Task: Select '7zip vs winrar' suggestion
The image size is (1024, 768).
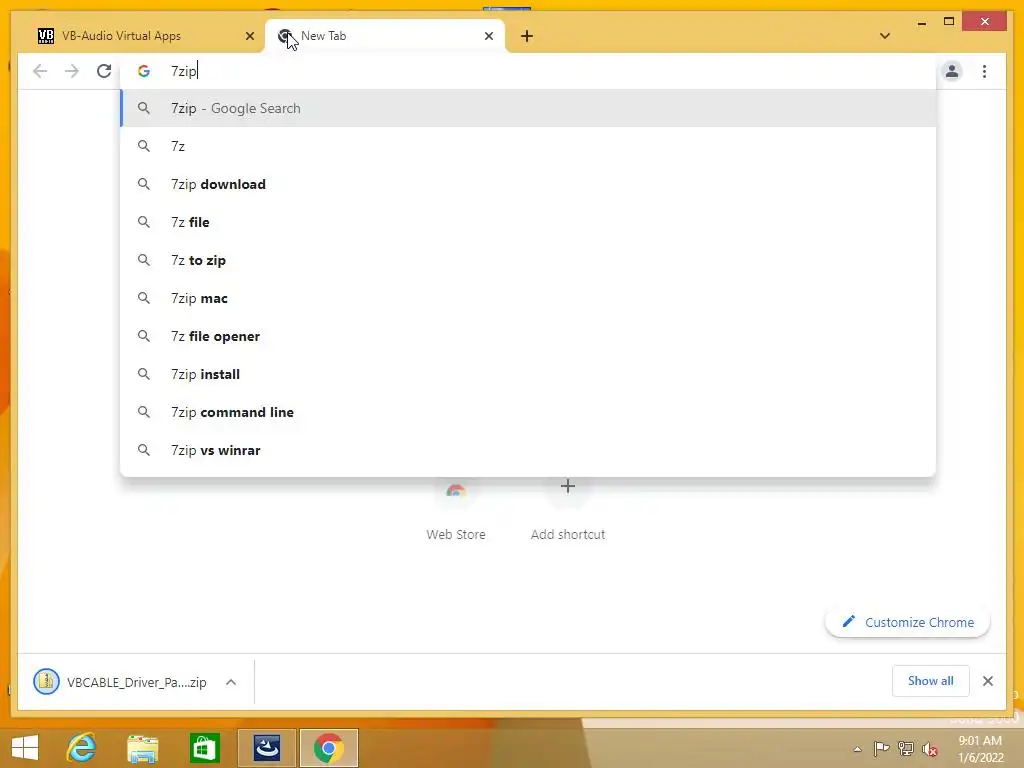Action: 528,450
